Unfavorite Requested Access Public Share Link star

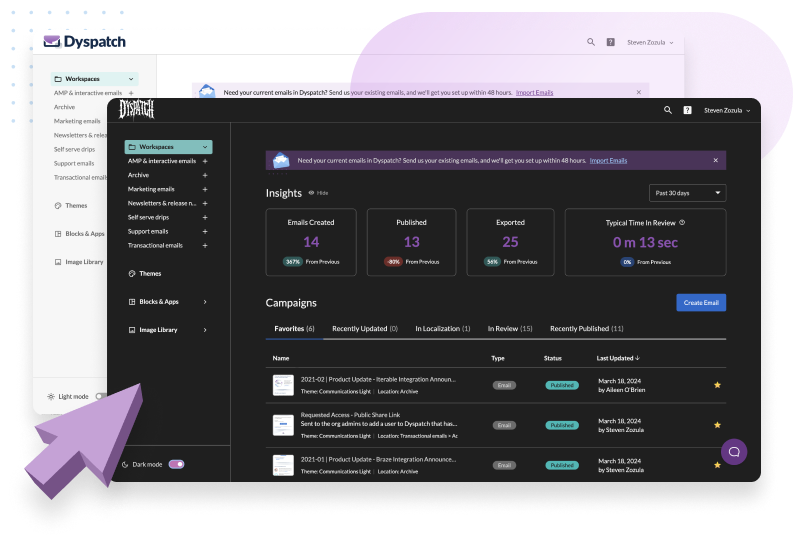point(717,425)
